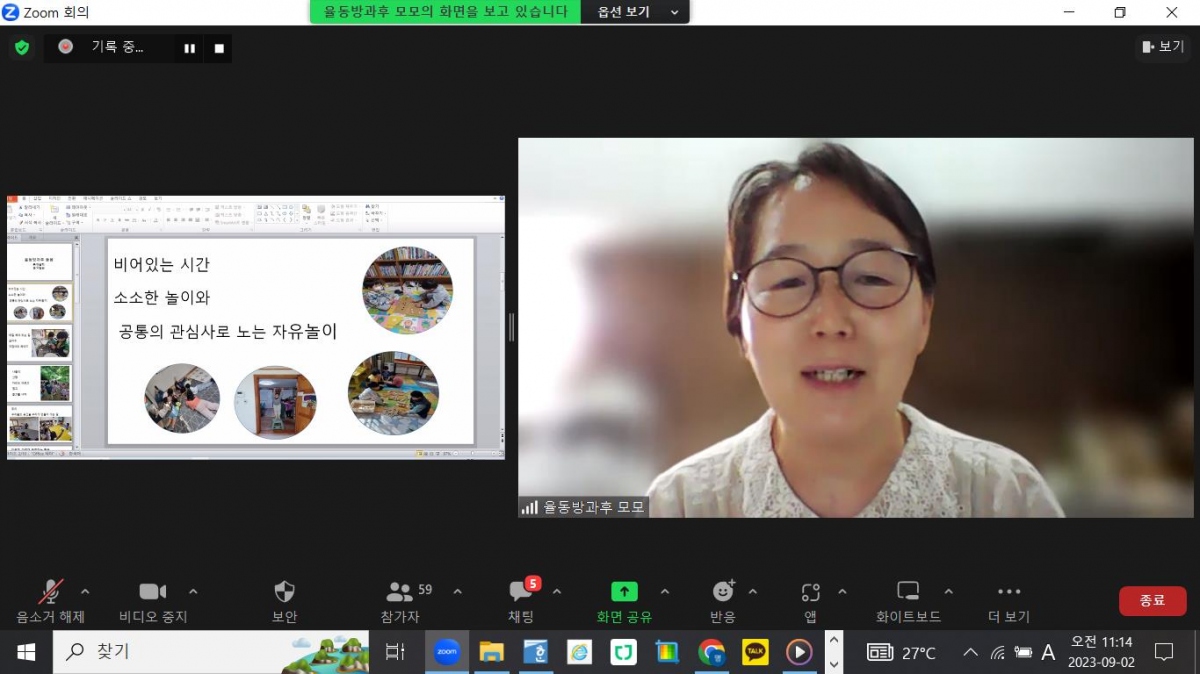
Task: Click the green encryption shield icon
Action: pyautogui.click(x=21, y=47)
